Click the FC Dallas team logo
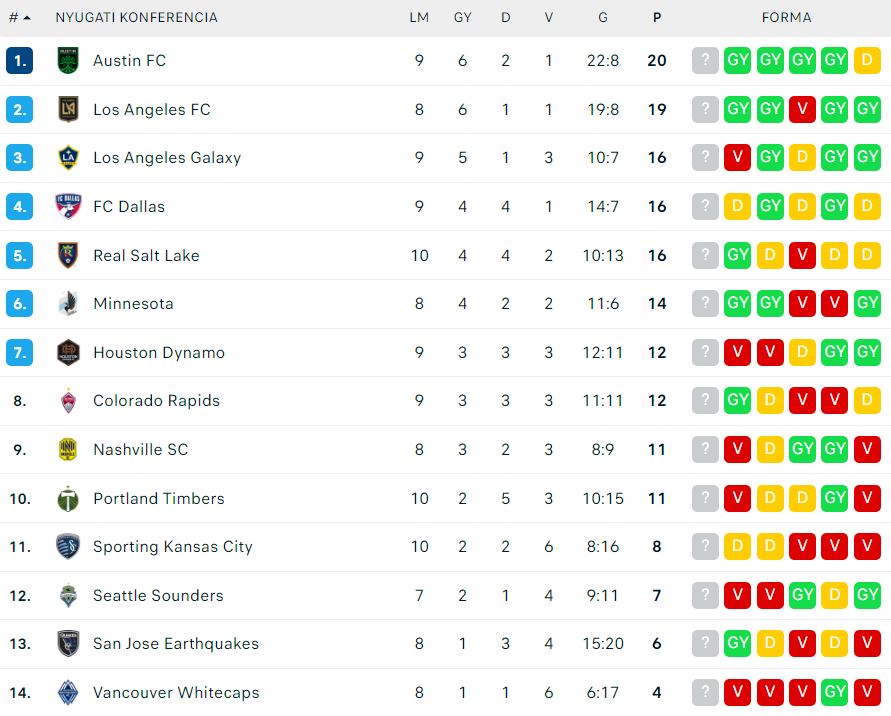This screenshot has width=891, height=716. coord(68,207)
